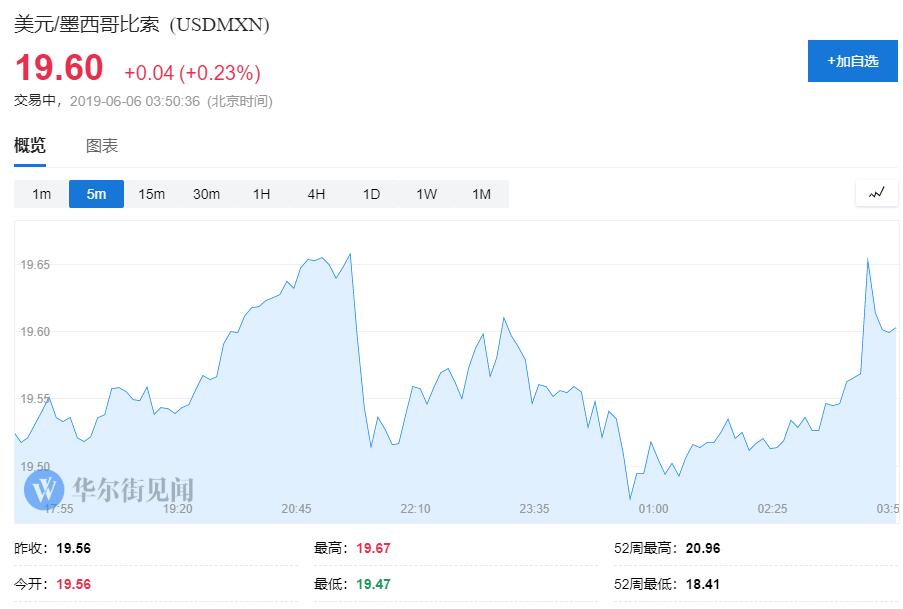This screenshot has width=903, height=609.
Task: Switch chart to 30m interval
Action: (x=206, y=194)
